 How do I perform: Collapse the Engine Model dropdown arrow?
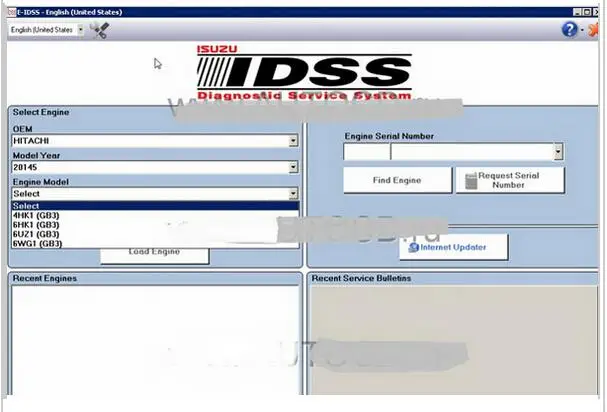pyautogui.click(x=293, y=193)
